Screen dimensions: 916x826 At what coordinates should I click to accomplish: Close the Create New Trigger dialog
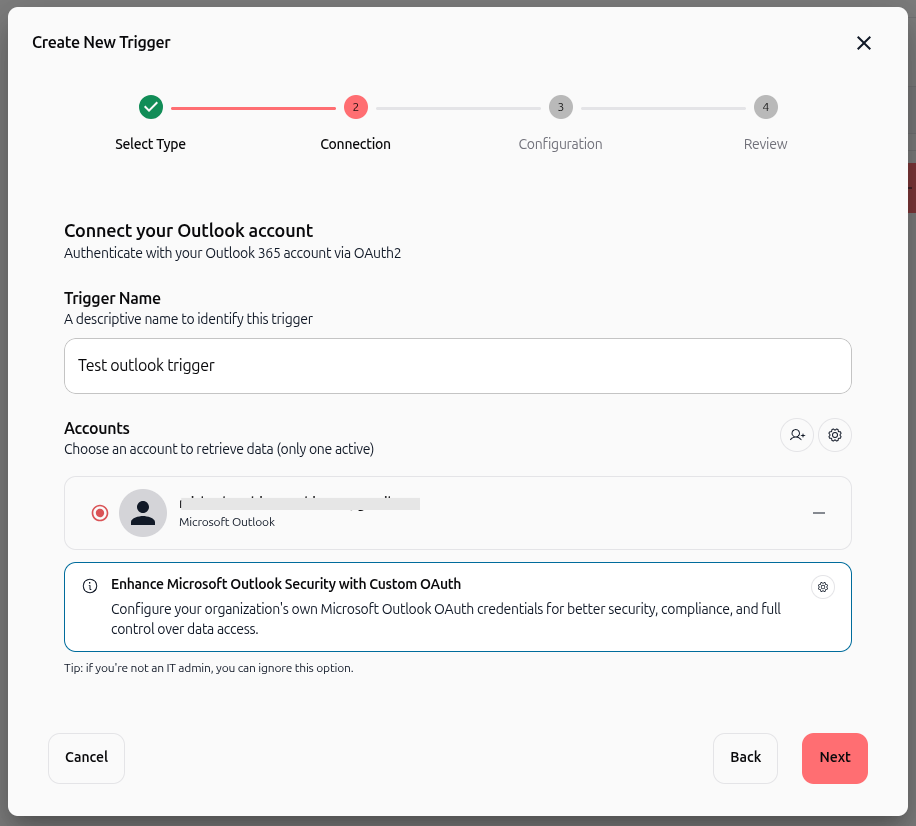tap(863, 43)
